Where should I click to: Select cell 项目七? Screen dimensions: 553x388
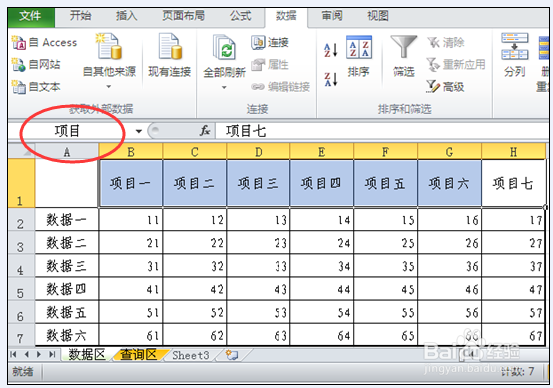[x=514, y=183]
